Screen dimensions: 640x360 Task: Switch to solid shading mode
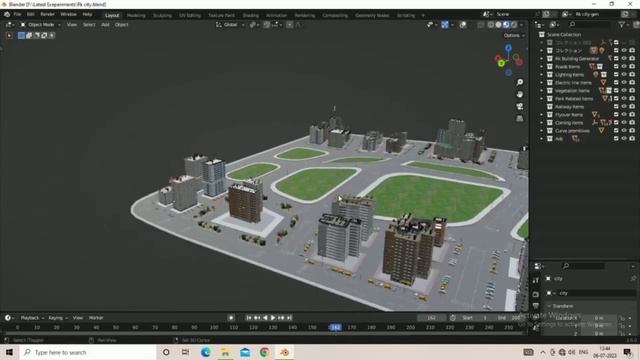coord(498,25)
